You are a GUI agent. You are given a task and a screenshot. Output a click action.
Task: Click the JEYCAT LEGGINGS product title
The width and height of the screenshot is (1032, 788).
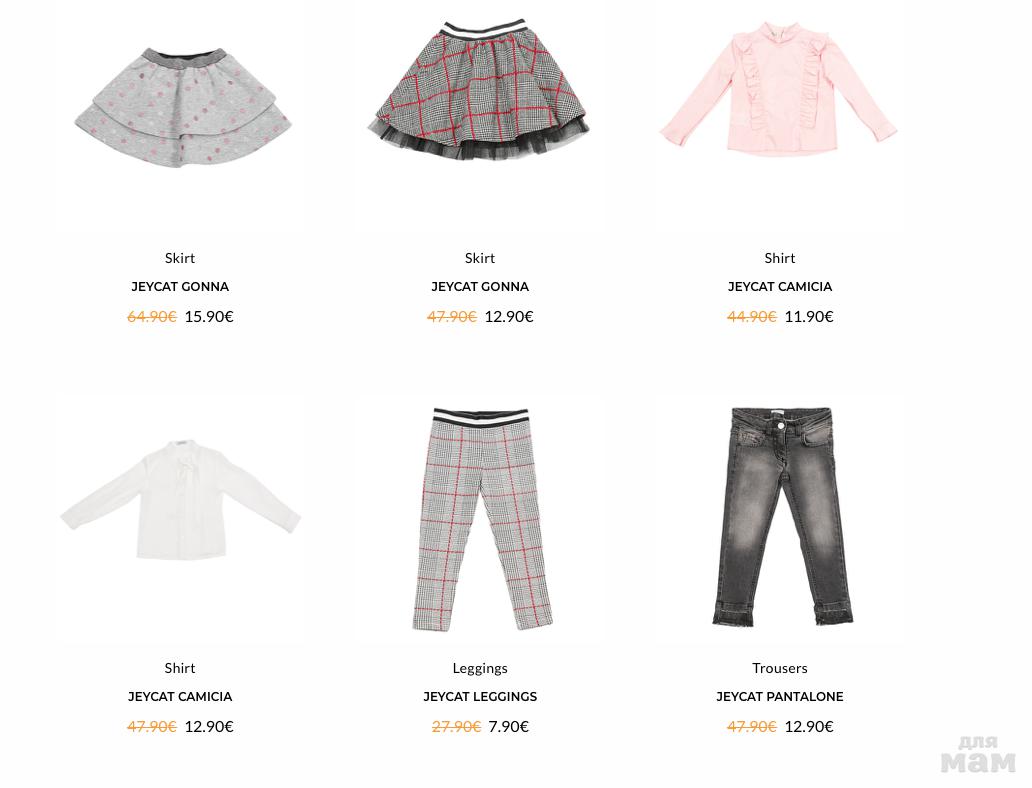click(480, 696)
